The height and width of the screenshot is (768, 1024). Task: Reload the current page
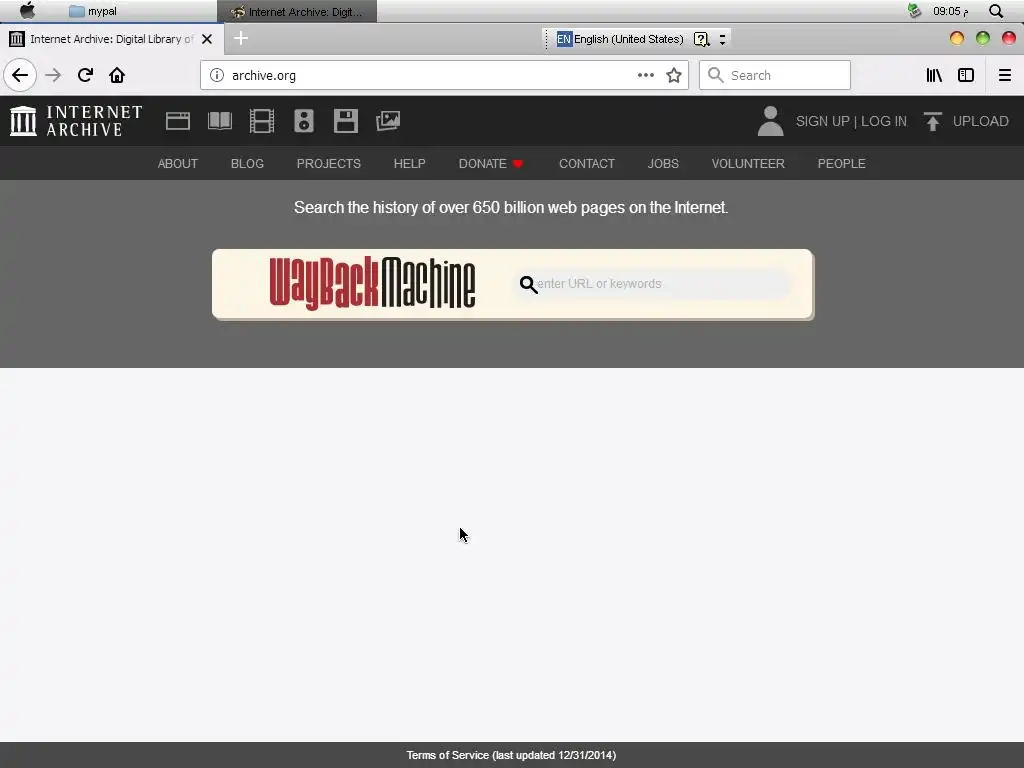(x=85, y=75)
